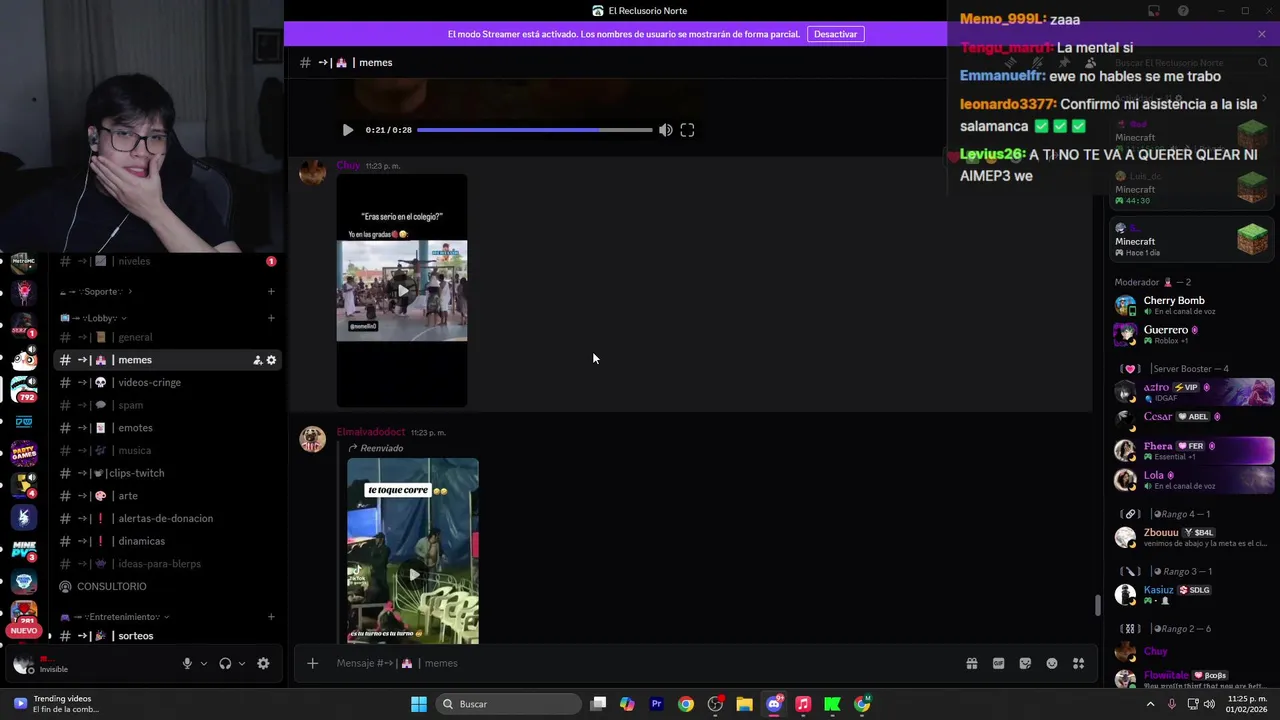This screenshot has width=1280, height=720.
Task: Open the general channel
Action: coord(167,337)
